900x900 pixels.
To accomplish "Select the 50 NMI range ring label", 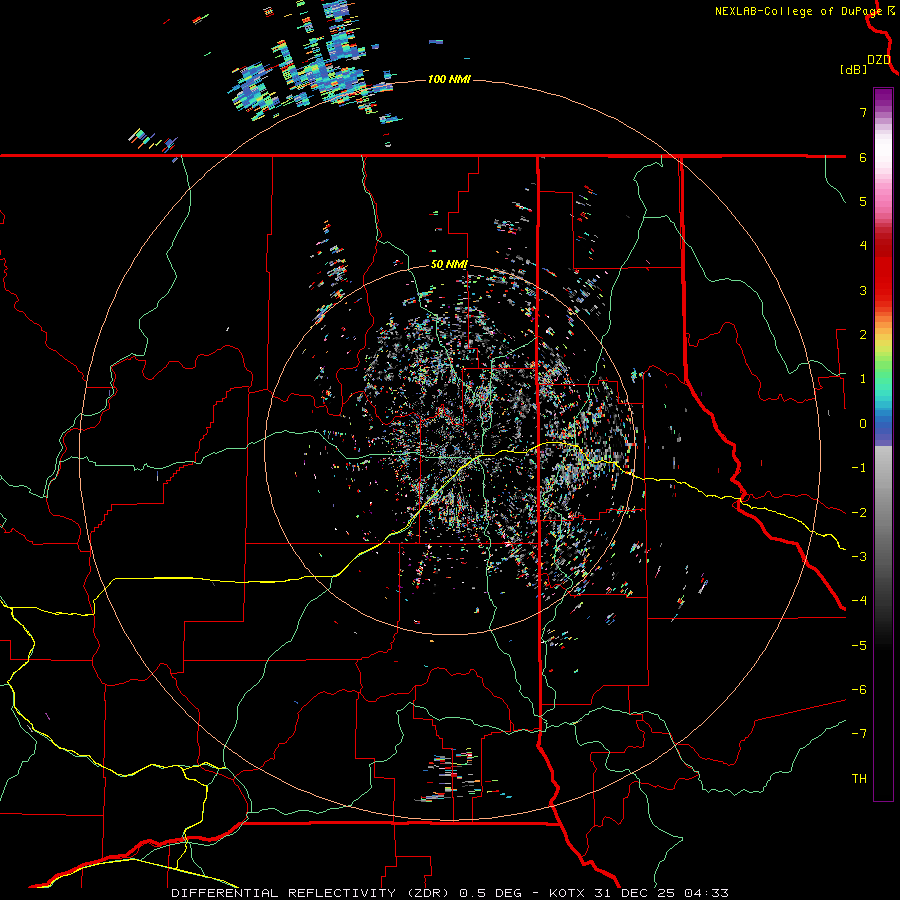I will click(x=449, y=265).
